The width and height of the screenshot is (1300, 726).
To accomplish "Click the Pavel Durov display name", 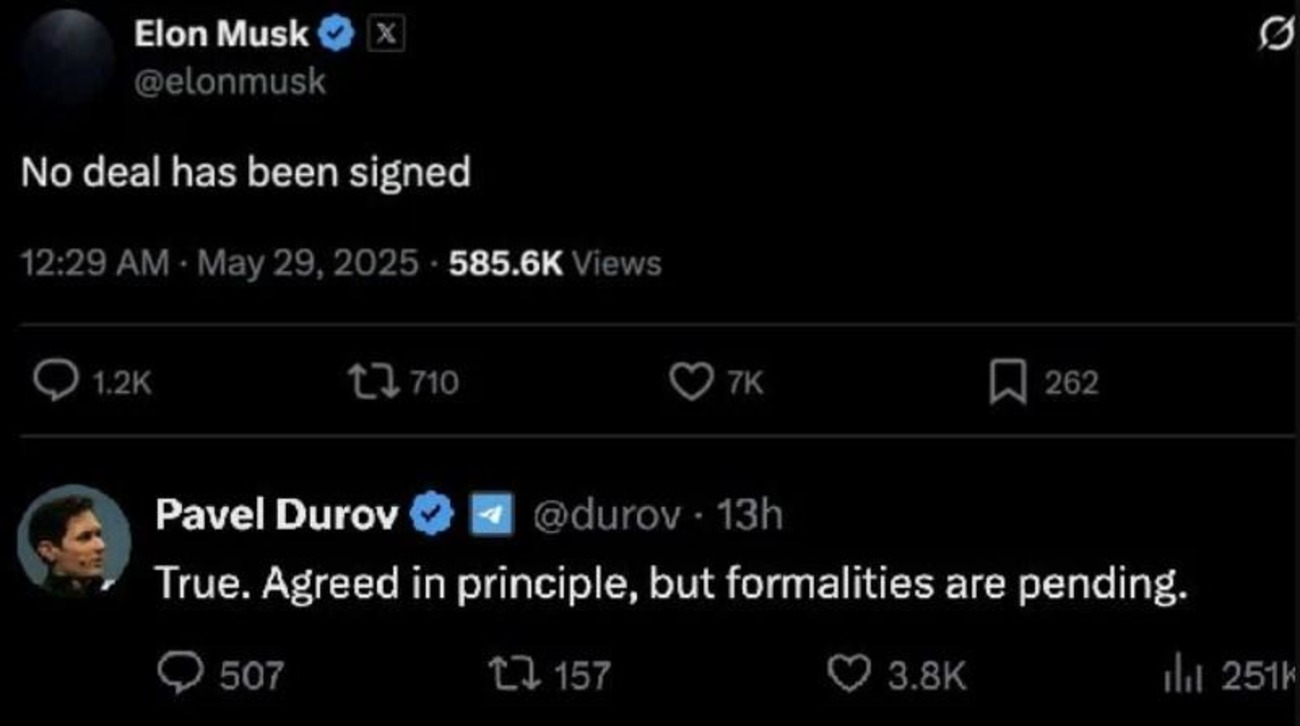I will [277, 515].
